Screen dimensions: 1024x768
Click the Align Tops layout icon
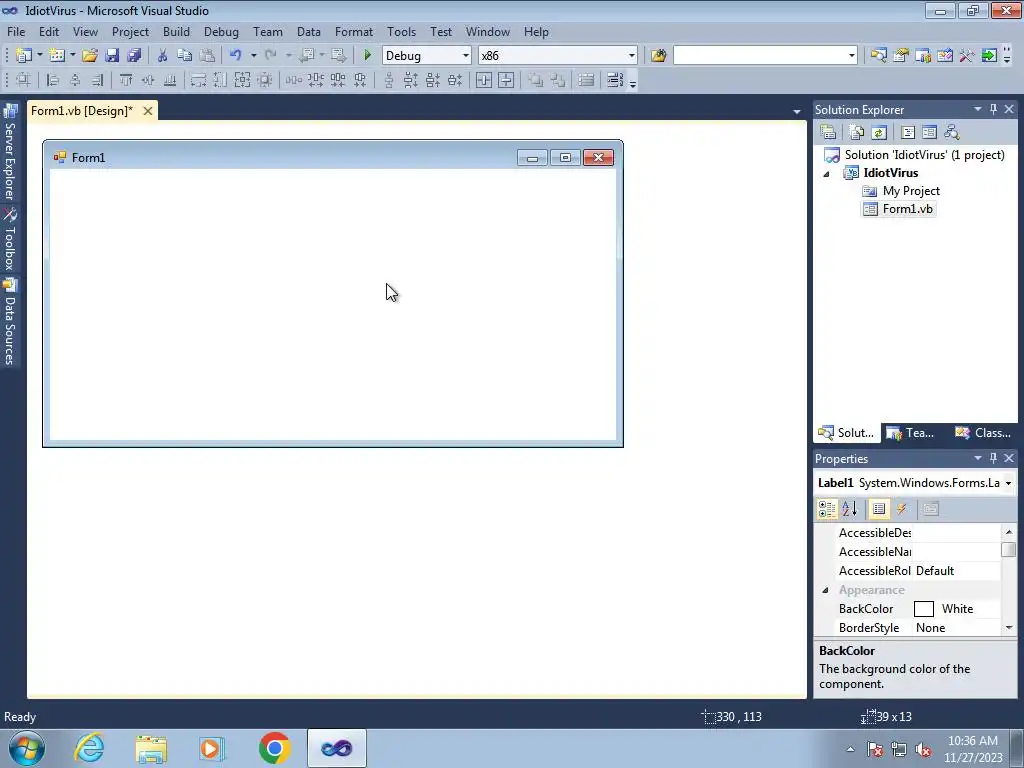125,80
